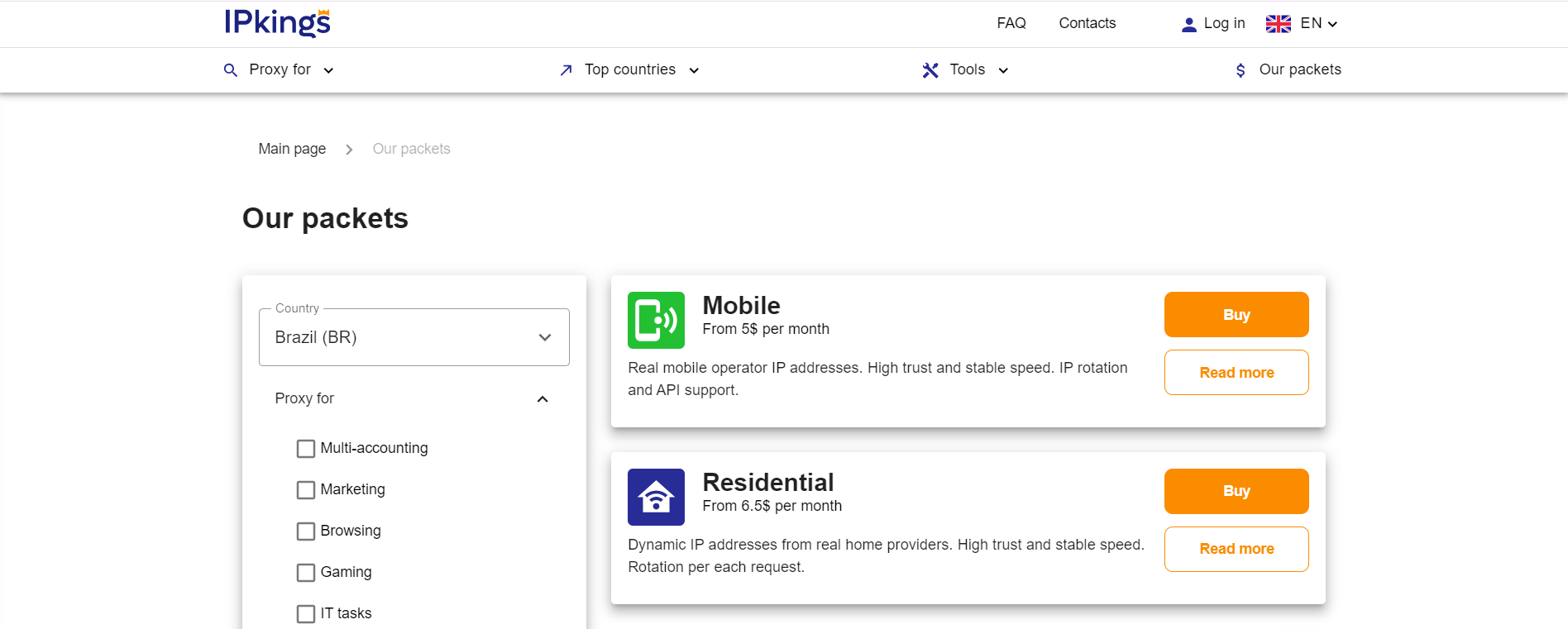Image resolution: width=1568 pixels, height=629 pixels.
Task: Open the FAQ page
Action: coord(1011,23)
